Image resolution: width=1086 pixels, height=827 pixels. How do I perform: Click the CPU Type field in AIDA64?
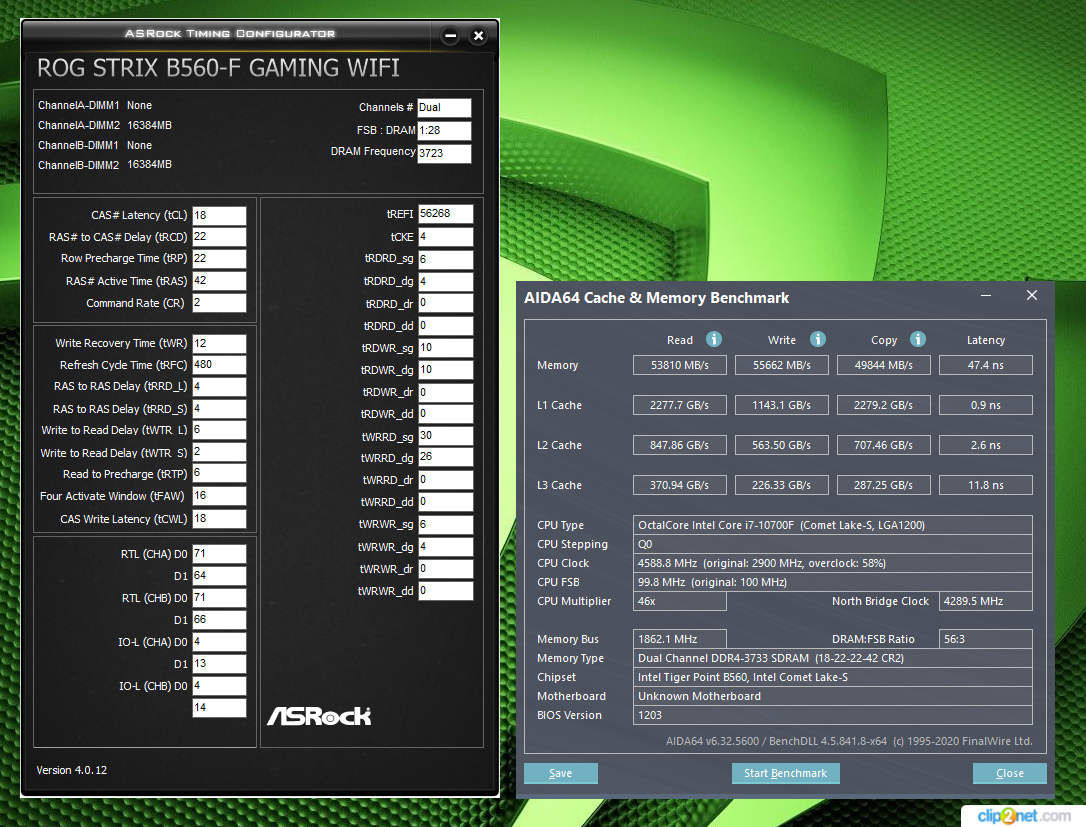tap(833, 525)
